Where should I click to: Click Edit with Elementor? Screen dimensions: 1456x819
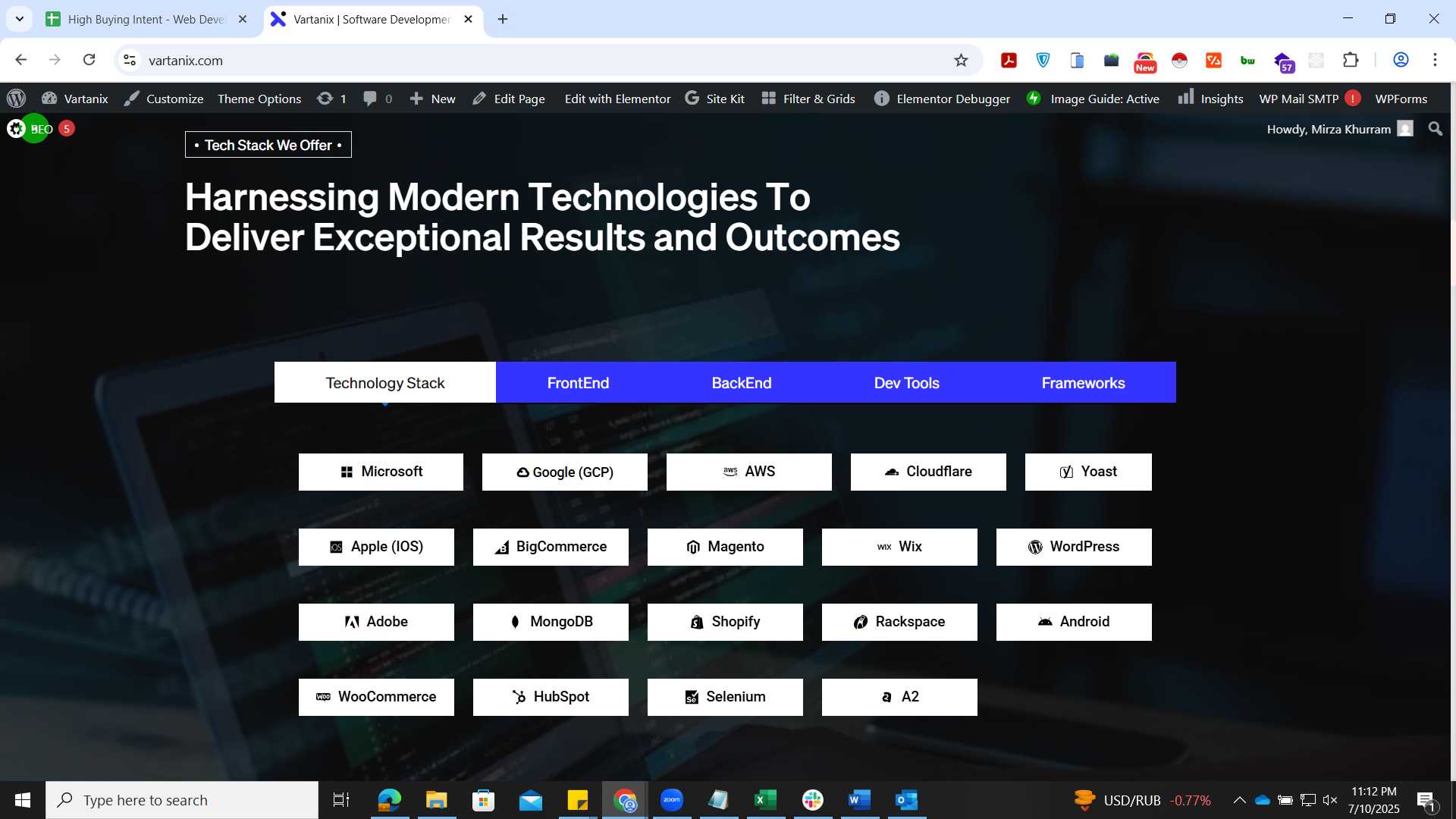[x=617, y=99]
